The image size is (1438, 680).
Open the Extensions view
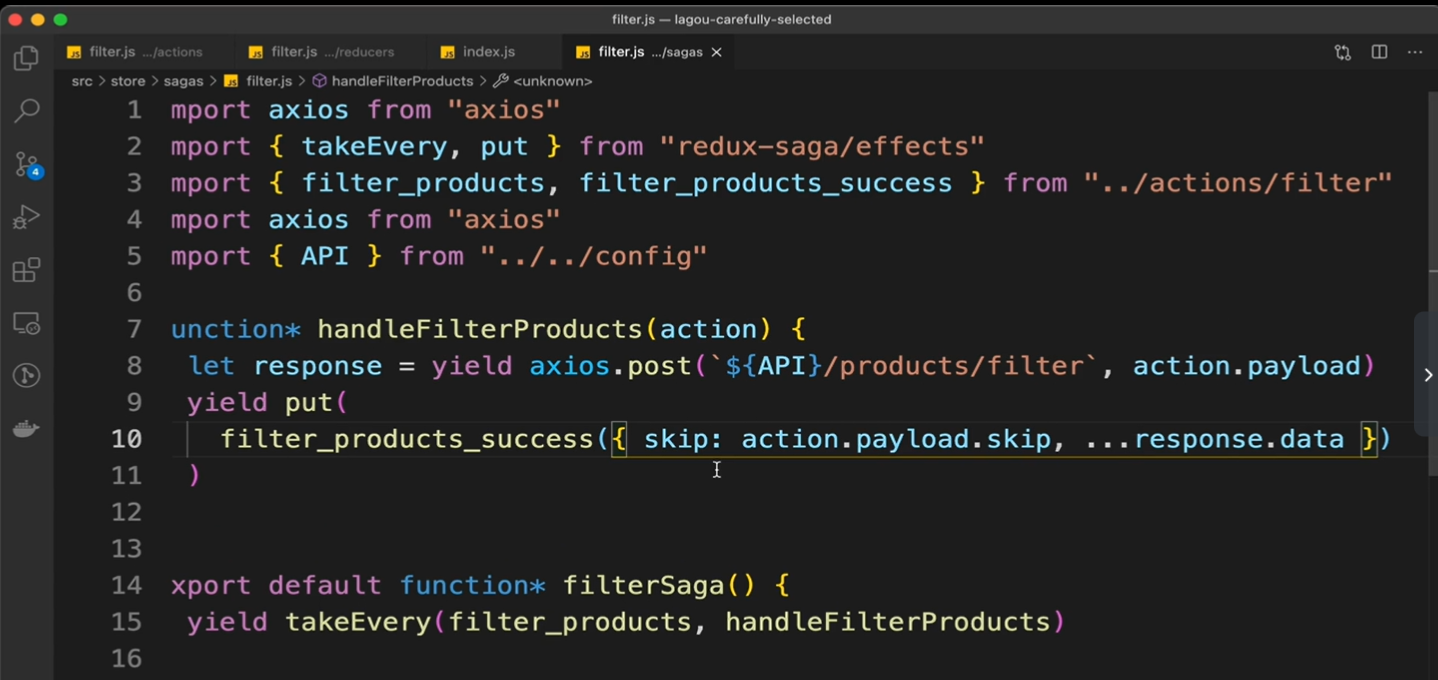tap(26, 270)
